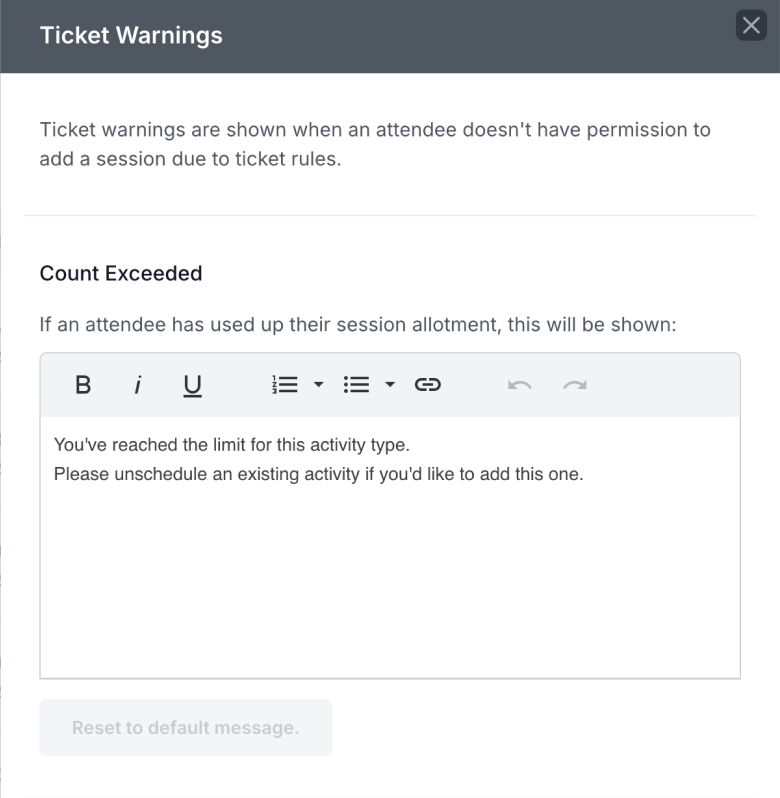
Task: Close the Ticket Warnings dialog
Action: coord(751,25)
